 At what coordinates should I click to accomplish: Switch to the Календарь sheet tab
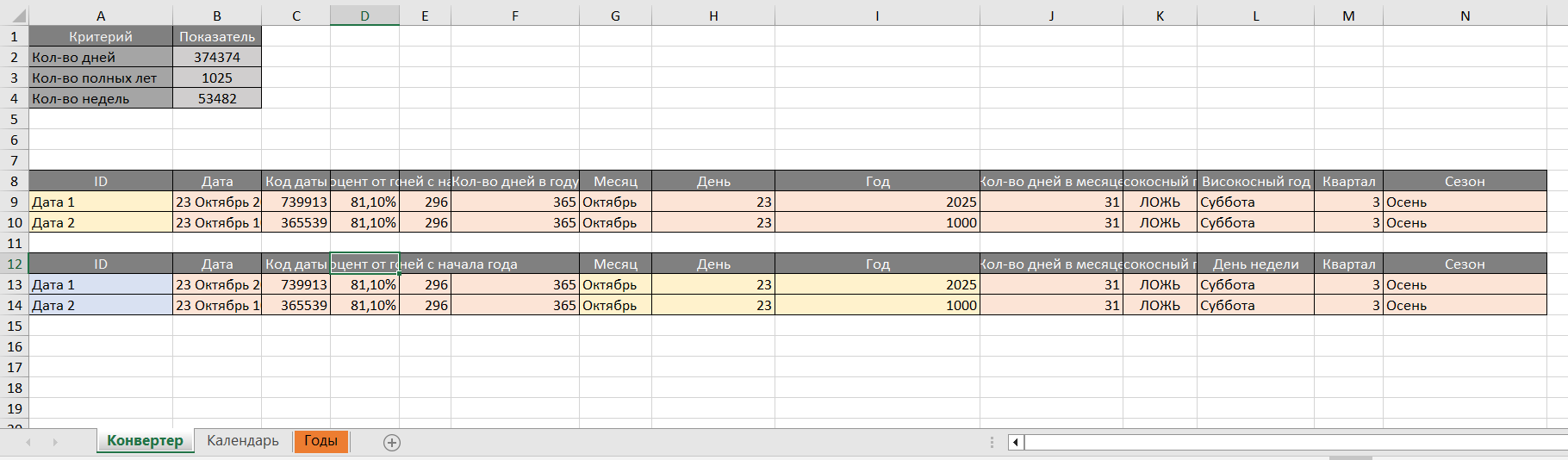[x=243, y=441]
